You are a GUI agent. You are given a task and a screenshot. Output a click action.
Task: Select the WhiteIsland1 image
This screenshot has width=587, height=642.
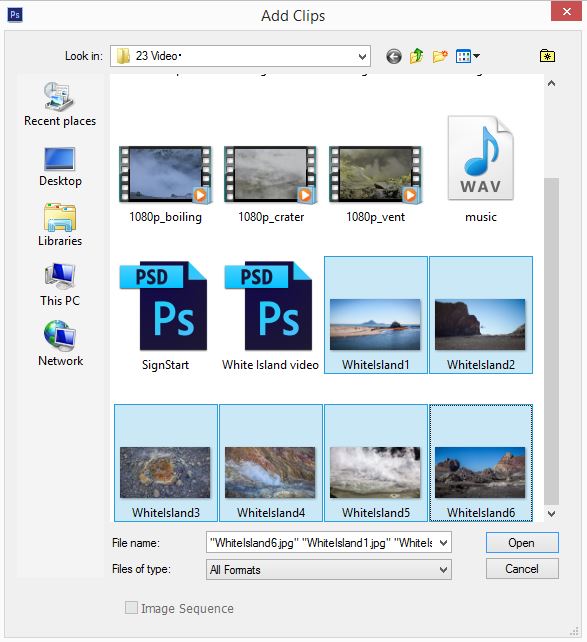pos(376,315)
